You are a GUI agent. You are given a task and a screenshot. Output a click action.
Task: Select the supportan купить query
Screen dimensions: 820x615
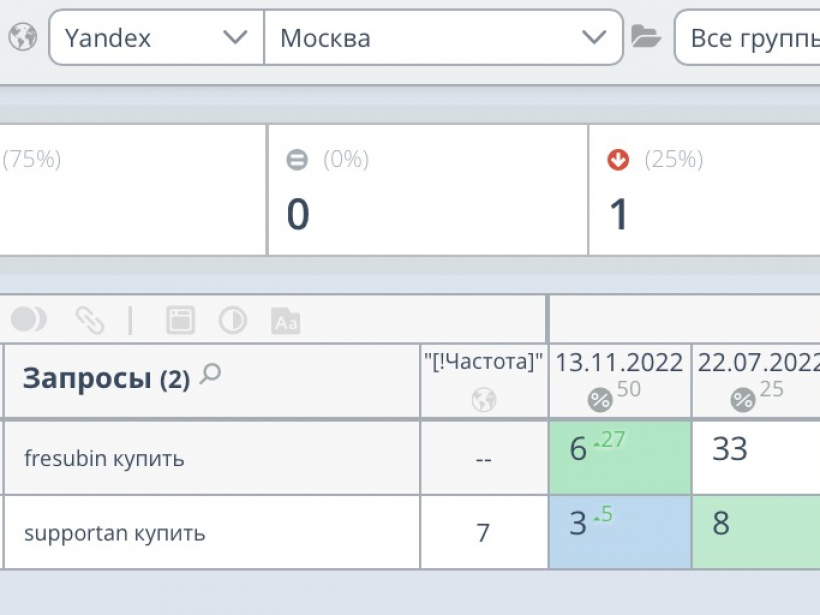click(x=114, y=532)
